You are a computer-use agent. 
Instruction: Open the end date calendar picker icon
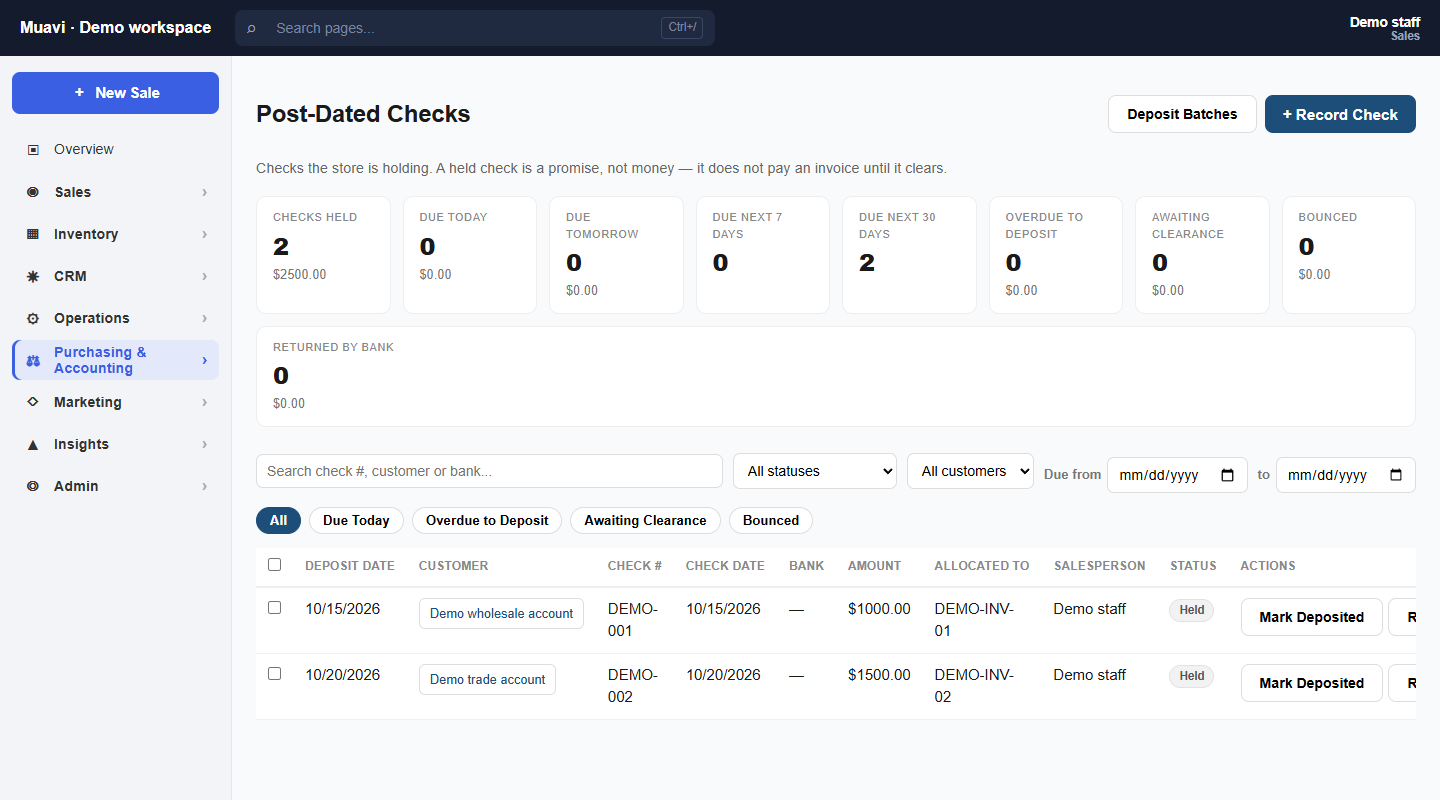tap(1397, 475)
